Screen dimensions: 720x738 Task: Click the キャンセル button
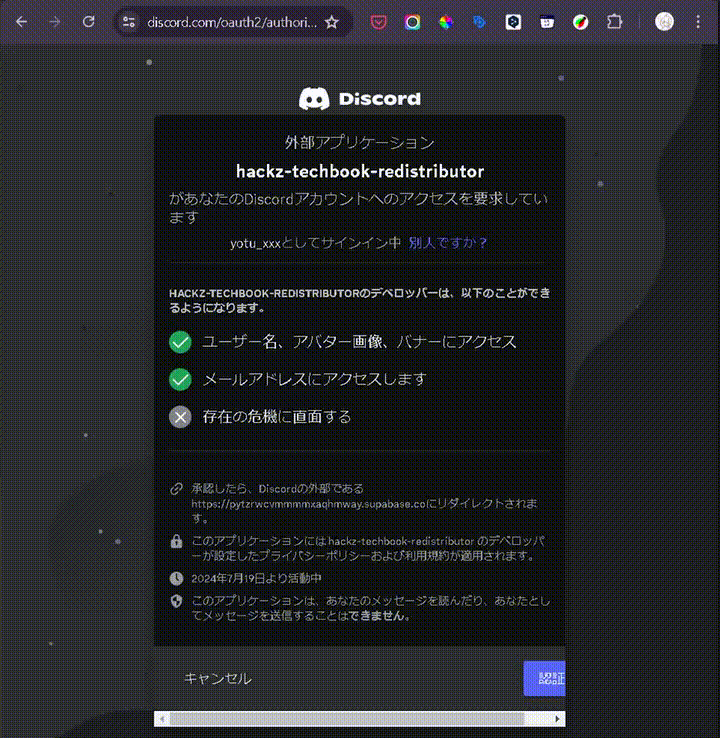coord(217,678)
